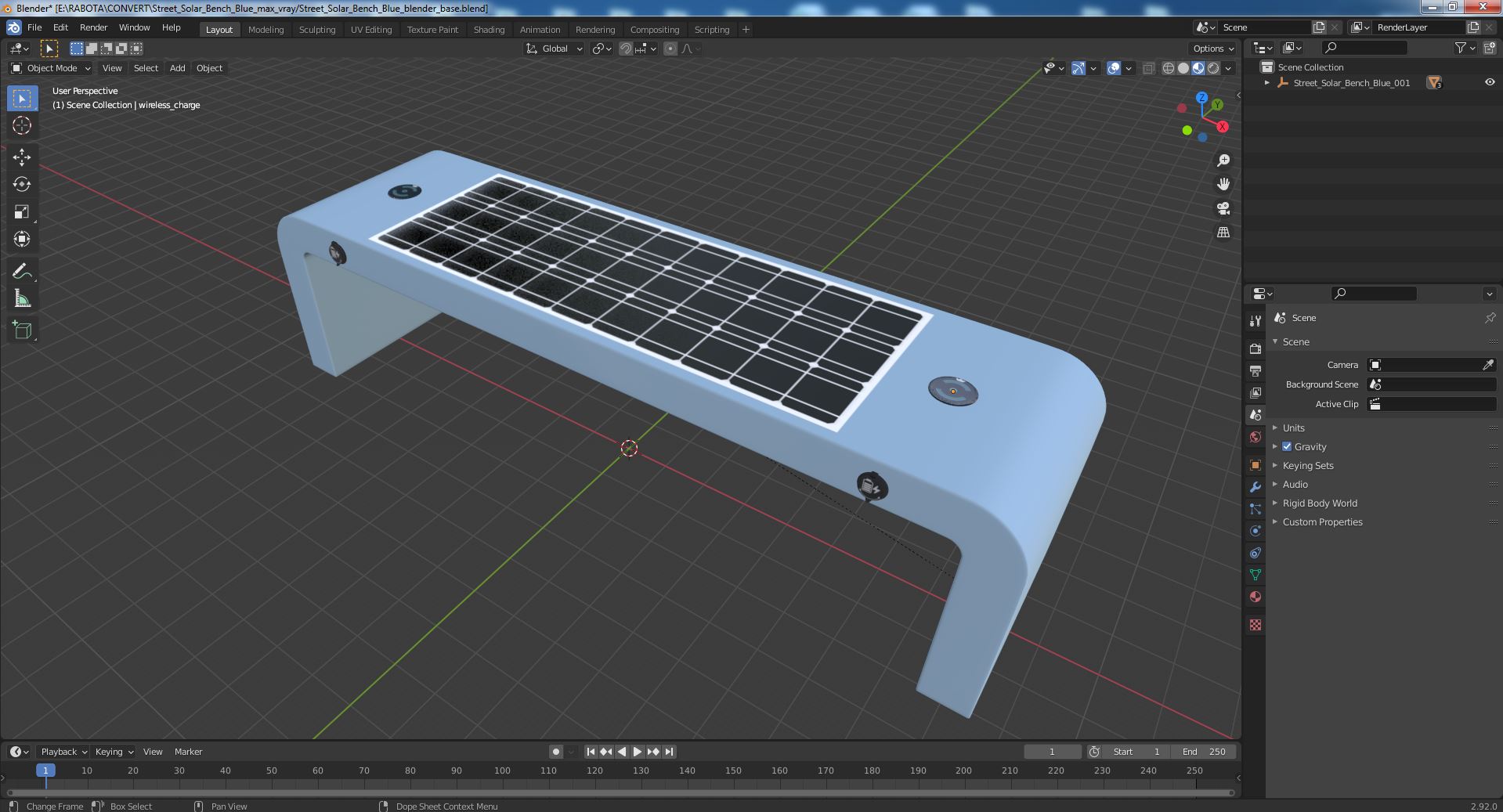Activate the Annotate tool
The height and width of the screenshot is (812, 1503).
pyautogui.click(x=22, y=272)
